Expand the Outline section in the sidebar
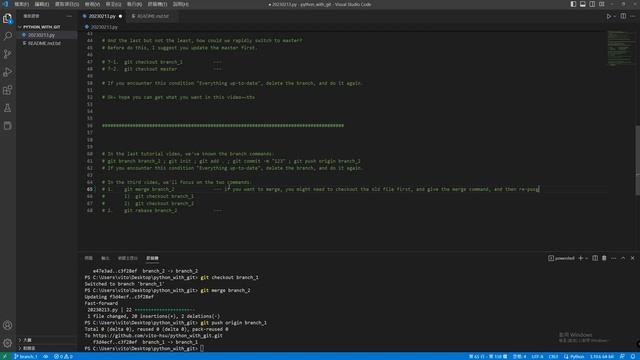The width and height of the screenshot is (640, 360). coord(27,340)
